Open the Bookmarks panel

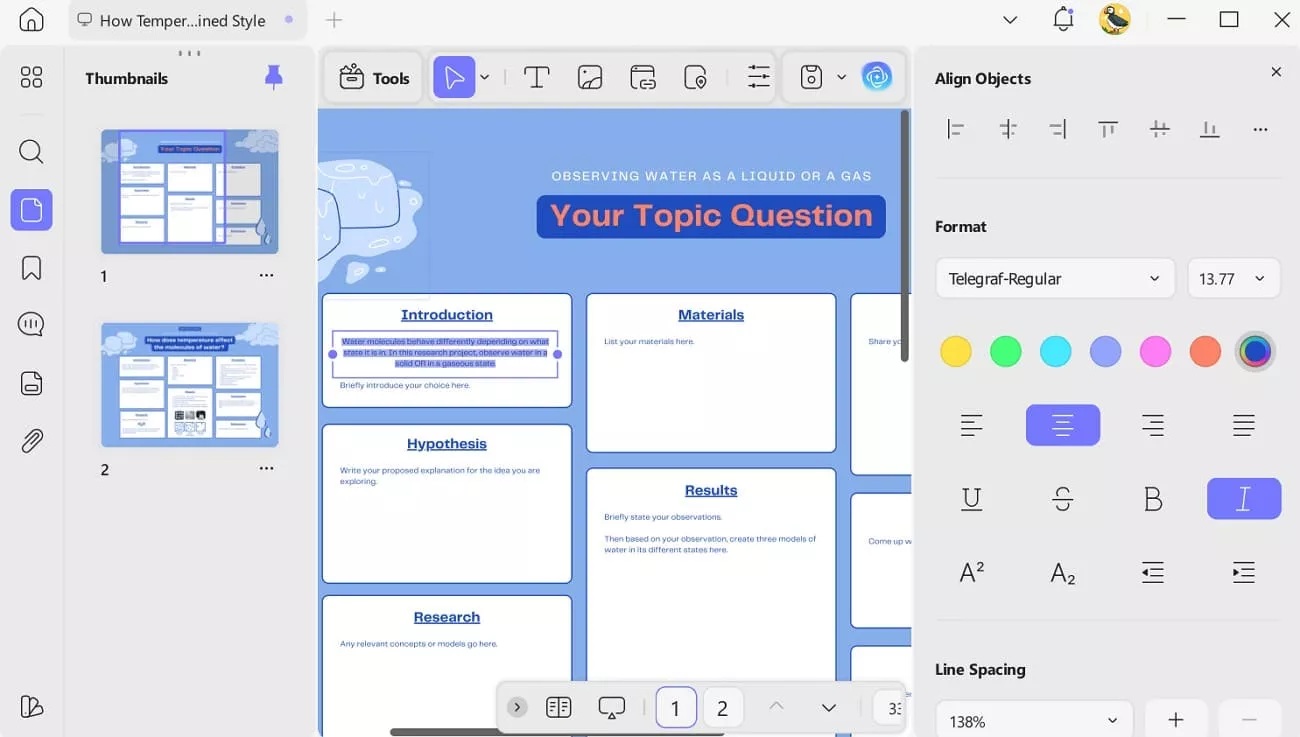click(x=31, y=267)
